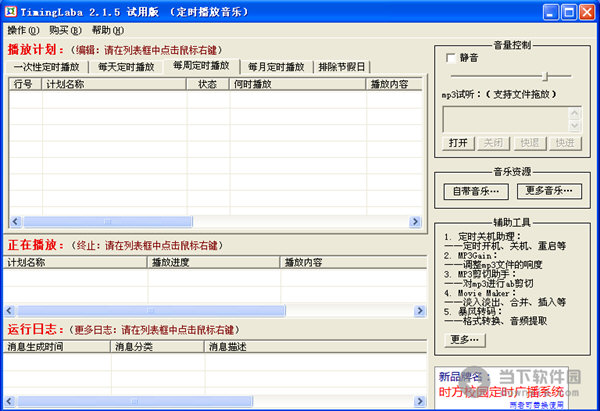Open the 购买 menu
The height and width of the screenshot is (411, 600).
click(65, 30)
